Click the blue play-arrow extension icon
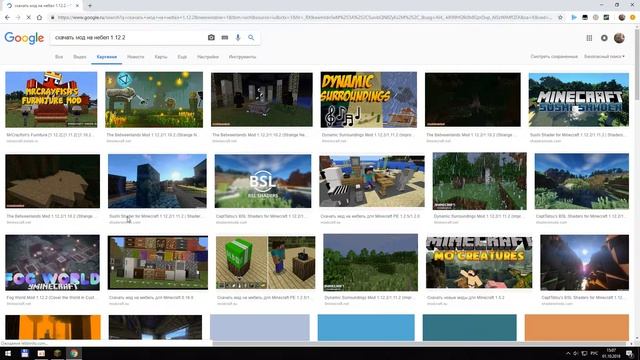Viewport: 640px width, 360px height. pos(574,18)
